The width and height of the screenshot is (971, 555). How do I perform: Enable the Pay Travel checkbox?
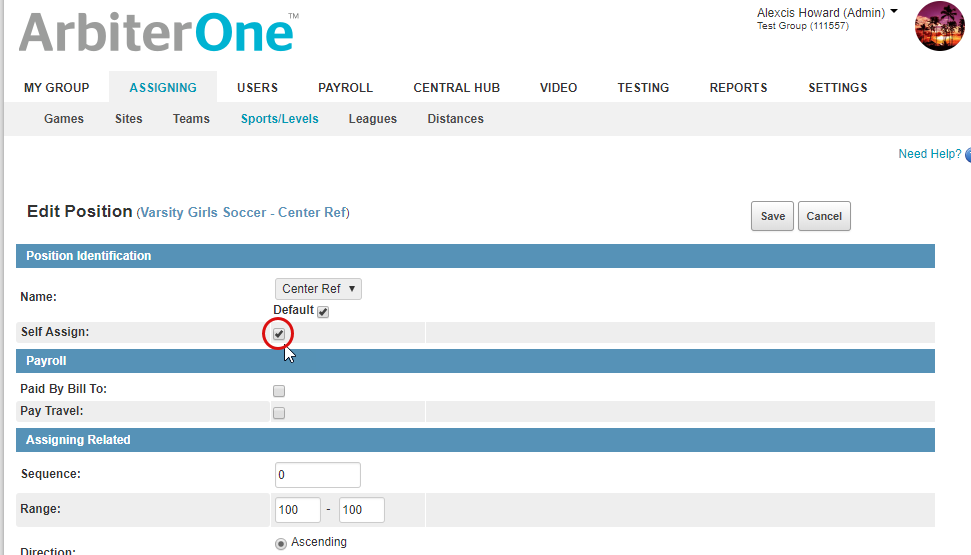[279, 413]
